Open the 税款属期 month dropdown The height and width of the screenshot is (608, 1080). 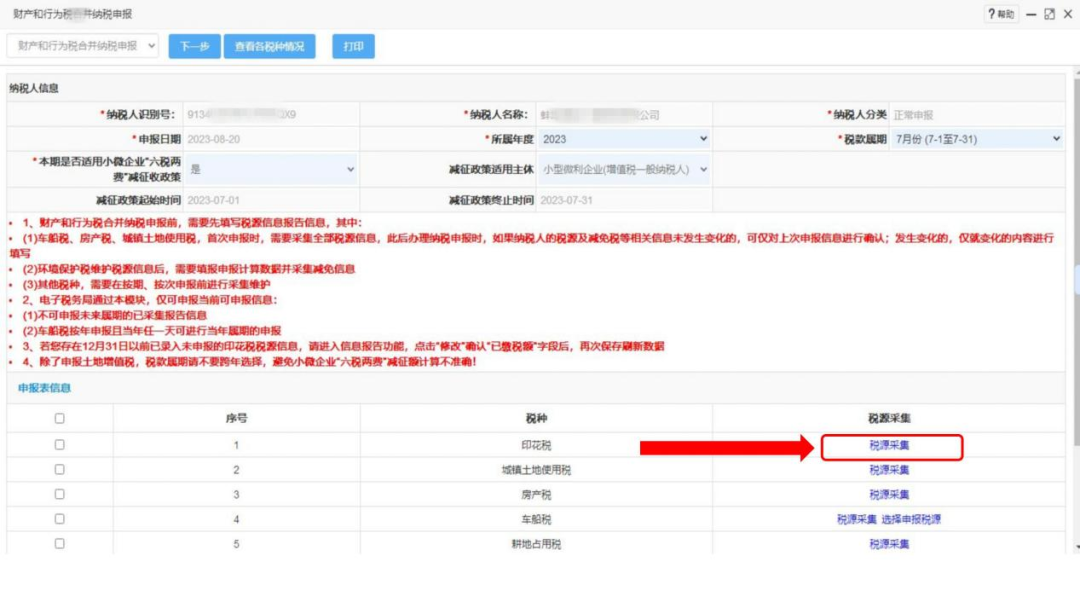[977, 139]
